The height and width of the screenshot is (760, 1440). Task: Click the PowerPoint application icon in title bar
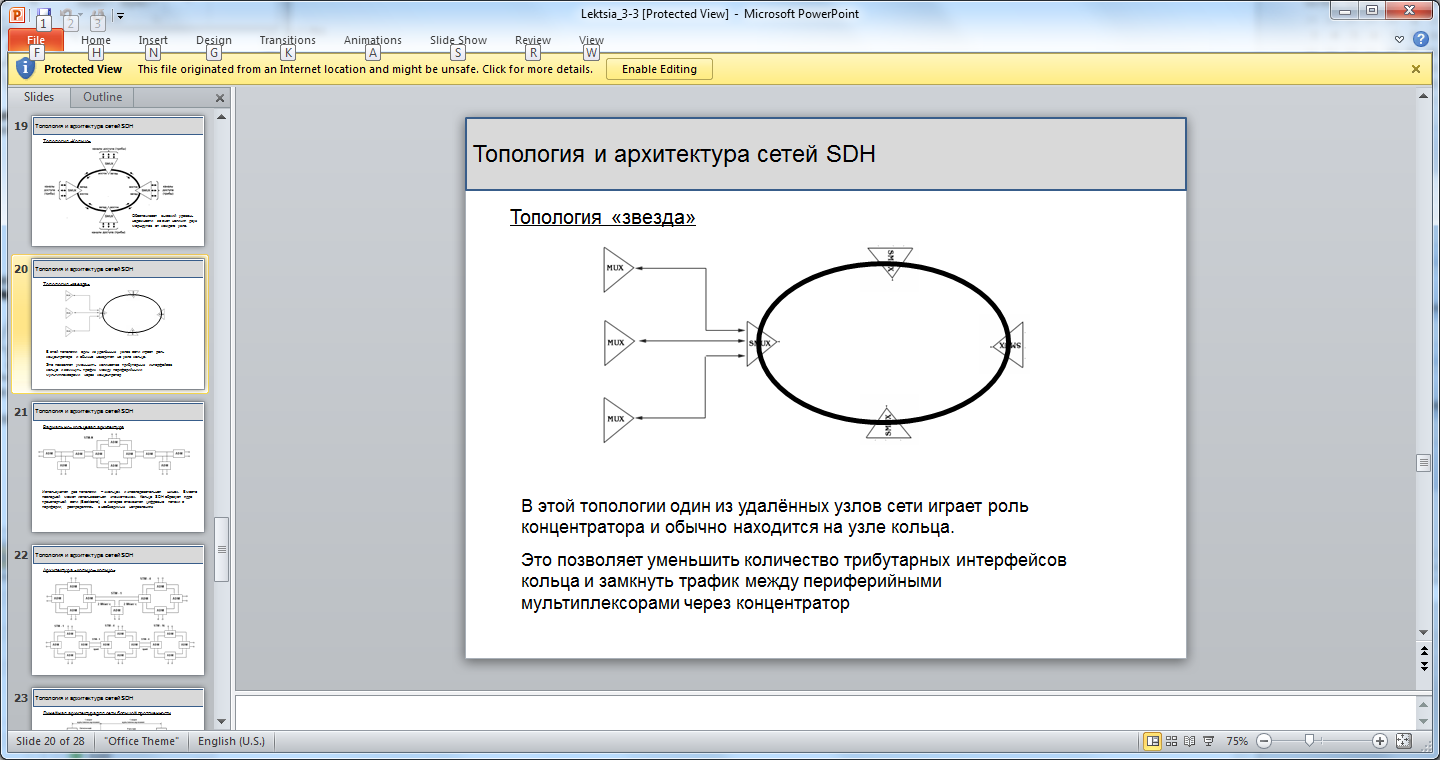tap(17, 14)
